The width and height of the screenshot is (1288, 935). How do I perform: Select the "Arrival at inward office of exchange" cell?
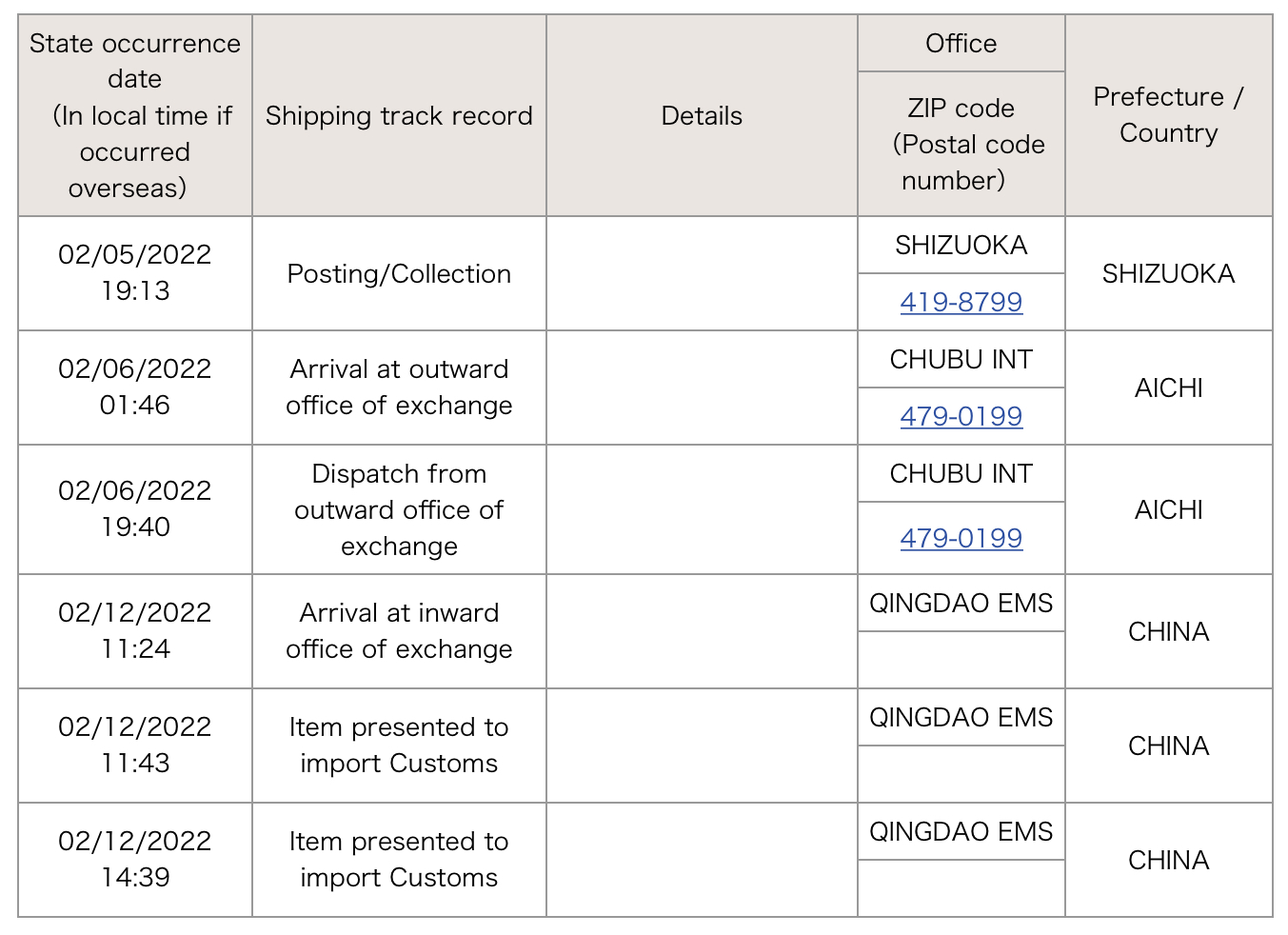399,631
